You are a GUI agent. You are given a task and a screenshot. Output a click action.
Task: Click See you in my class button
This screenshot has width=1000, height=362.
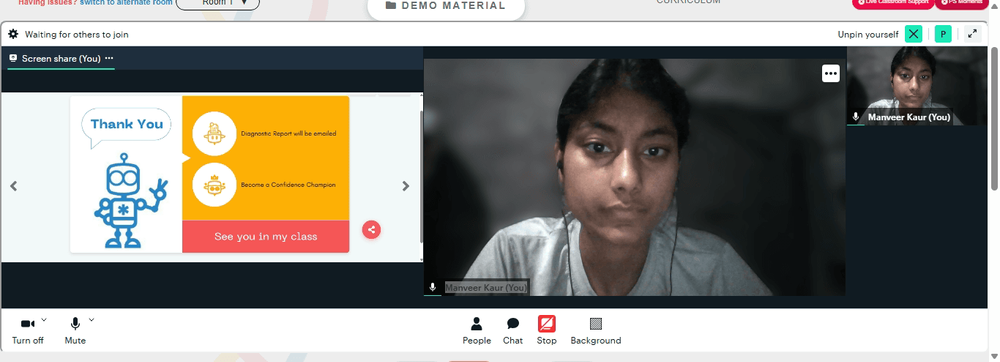pos(266,236)
